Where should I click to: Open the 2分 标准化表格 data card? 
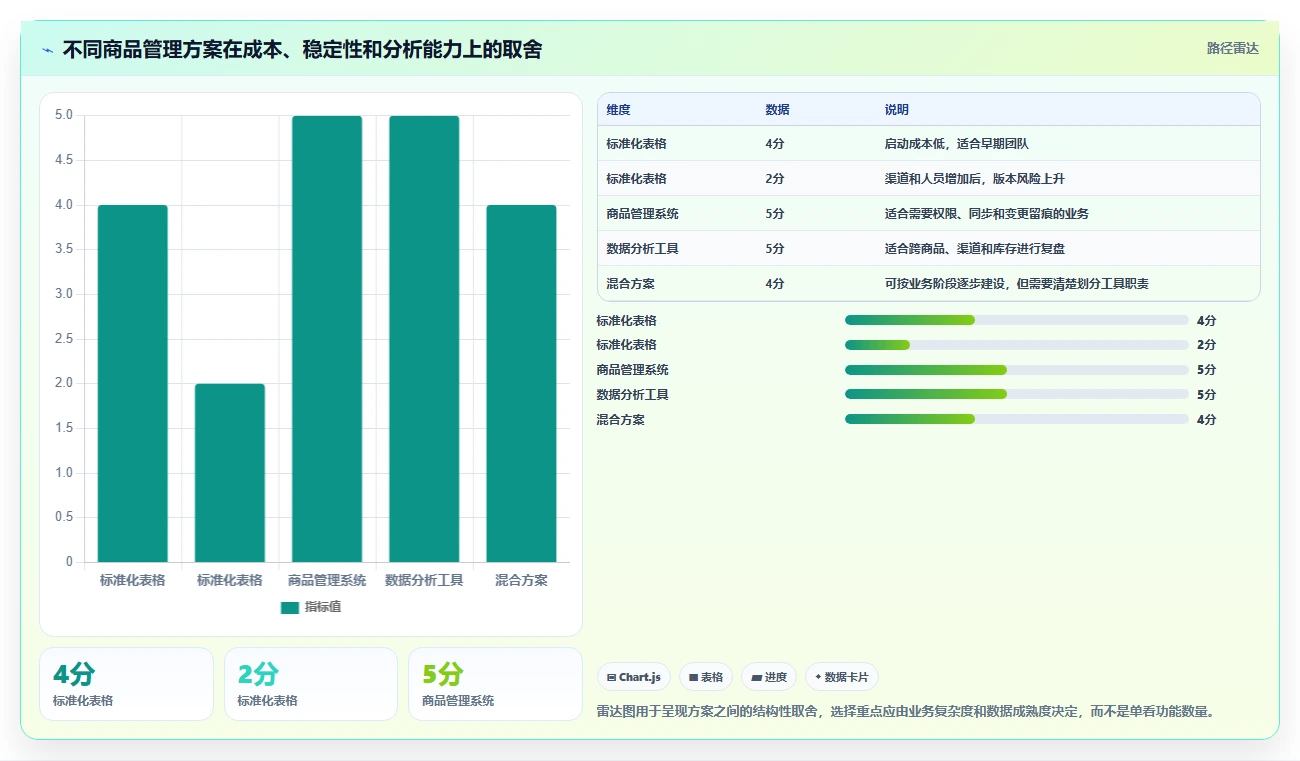[x=311, y=684]
